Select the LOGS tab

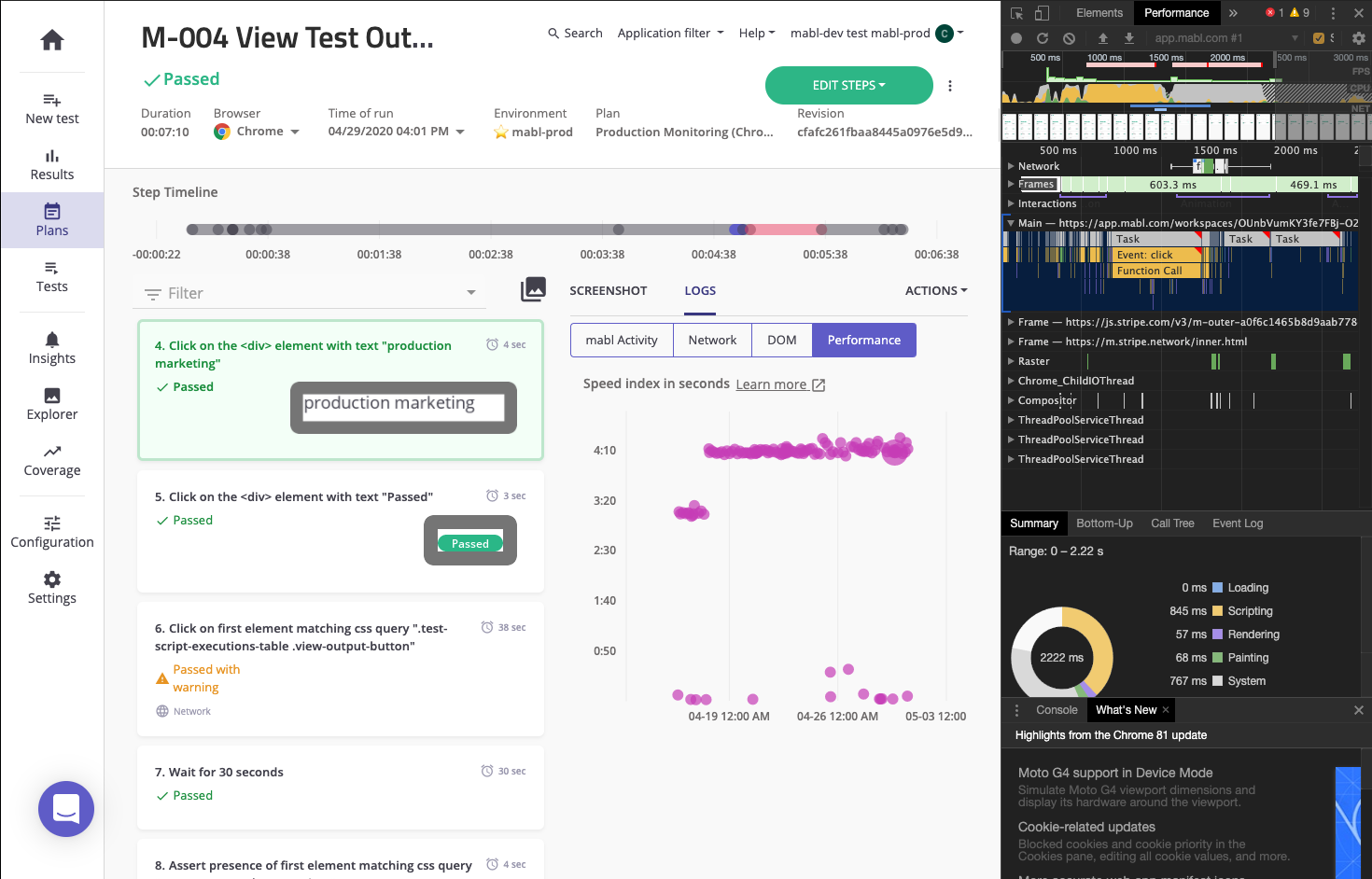point(700,291)
